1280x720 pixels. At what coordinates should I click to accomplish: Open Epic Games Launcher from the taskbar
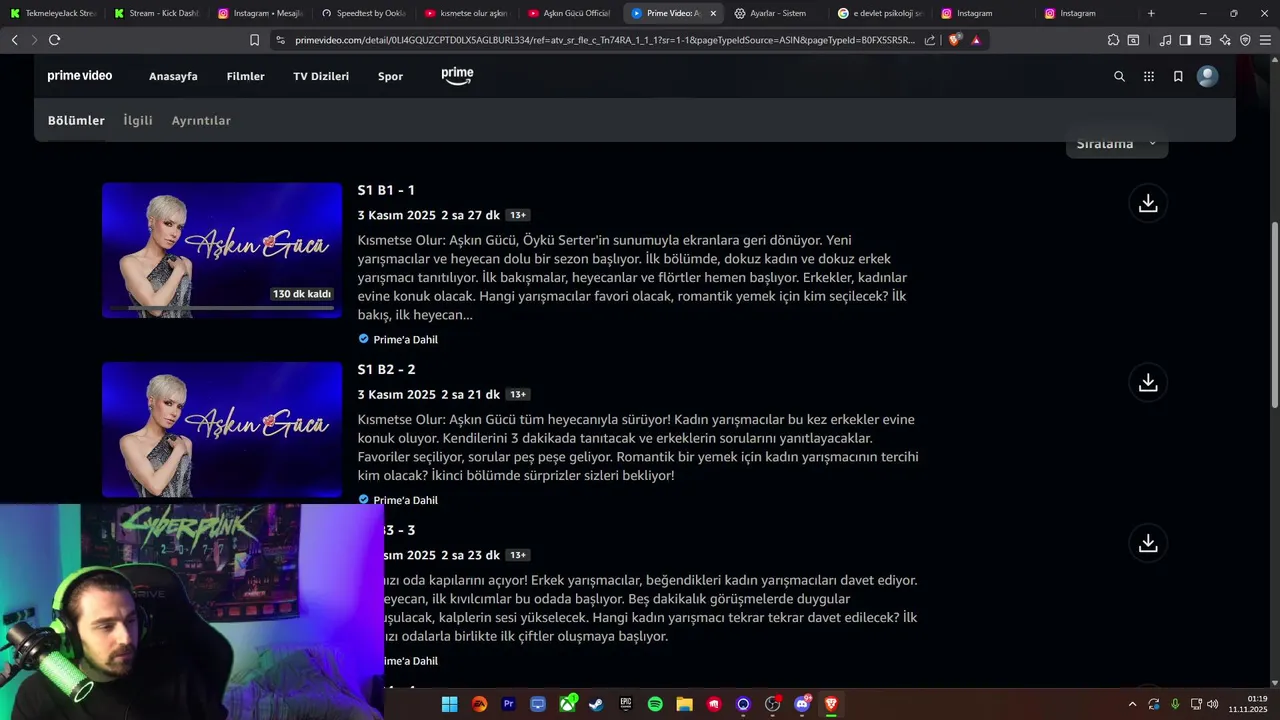(x=626, y=704)
